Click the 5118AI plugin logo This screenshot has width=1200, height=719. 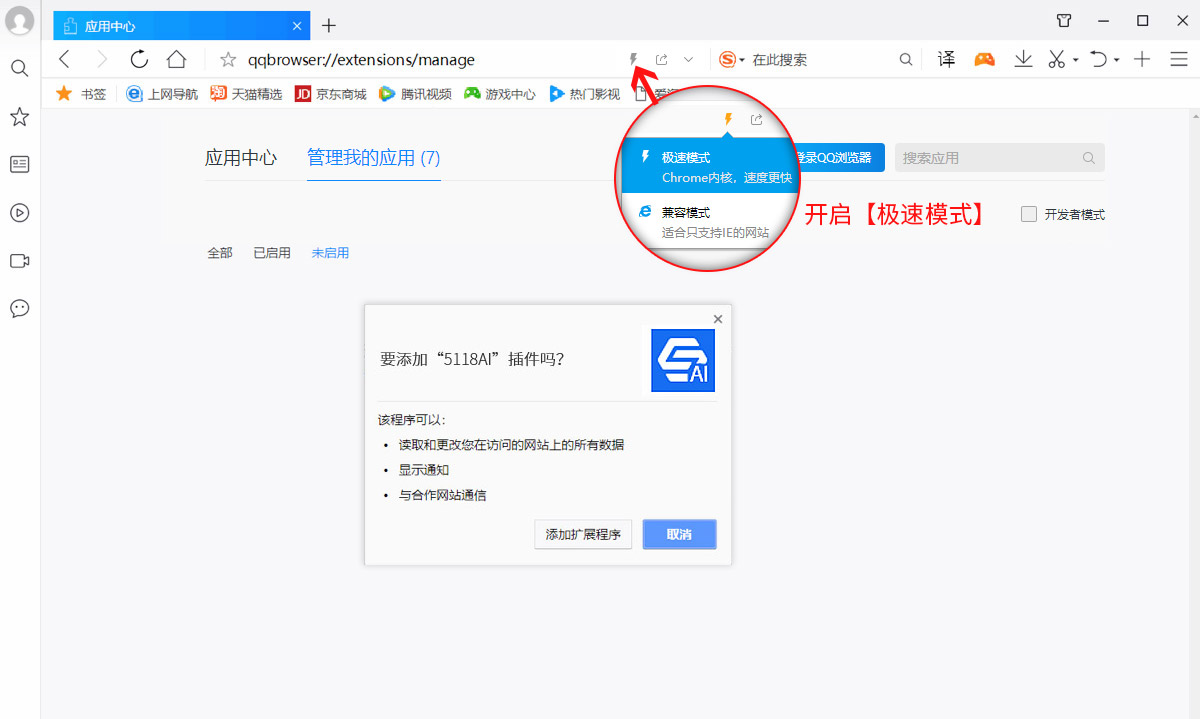pyautogui.click(x=683, y=360)
